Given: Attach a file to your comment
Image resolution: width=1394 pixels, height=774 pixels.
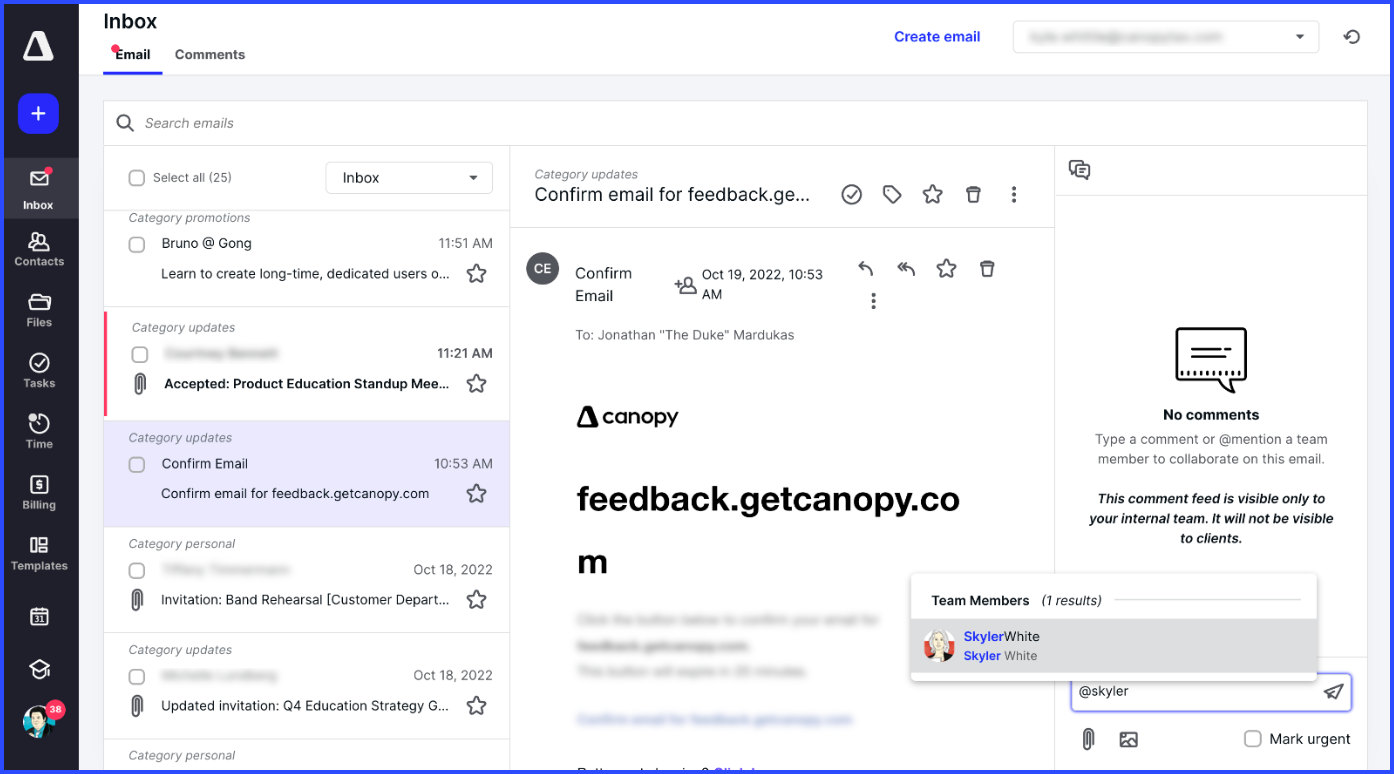Looking at the screenshot, I should click(1088, 739).
